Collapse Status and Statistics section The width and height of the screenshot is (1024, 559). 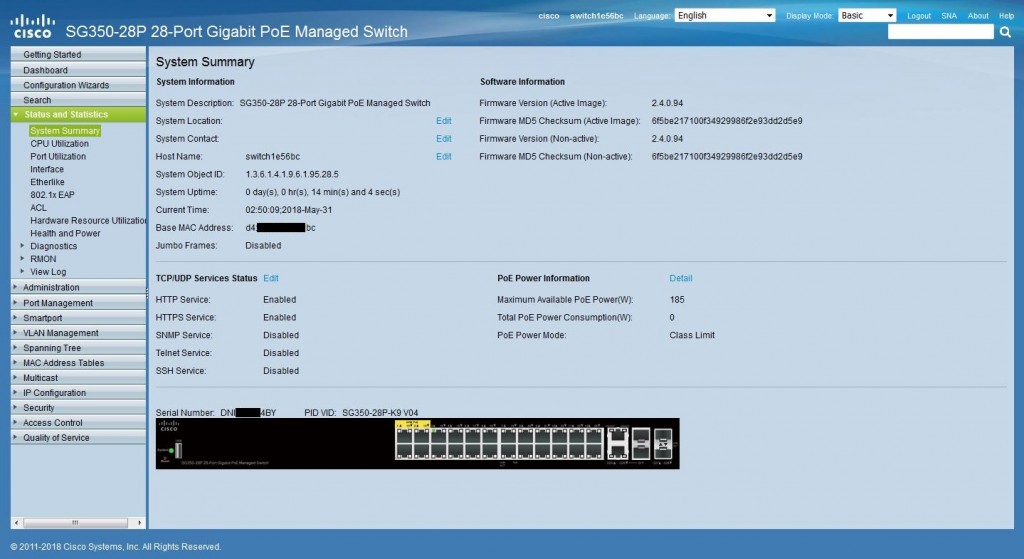pos(78,114)
